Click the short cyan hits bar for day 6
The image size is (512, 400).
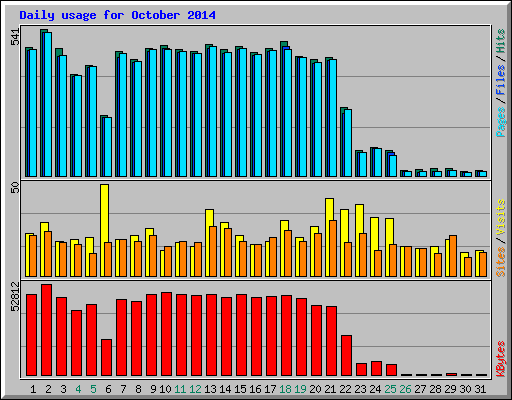coord(108,147)
